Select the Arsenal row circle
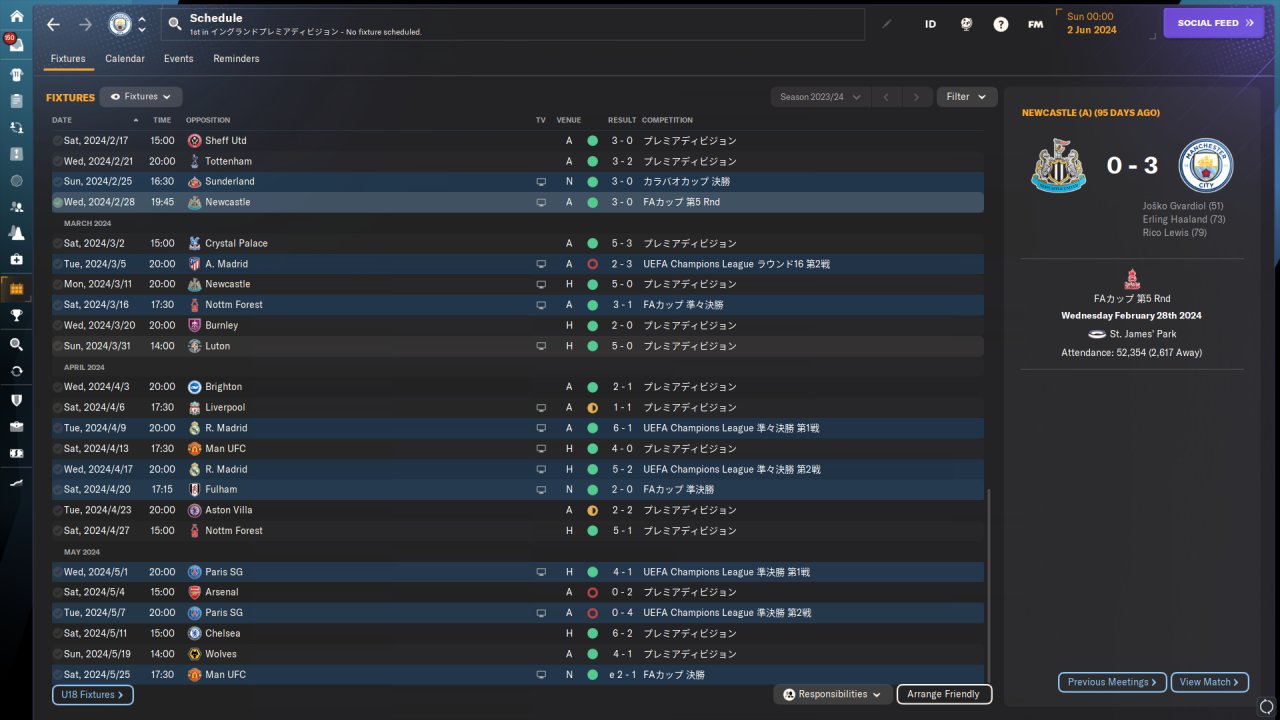Viewport: 1280px width, 720px height. (58, 592)
